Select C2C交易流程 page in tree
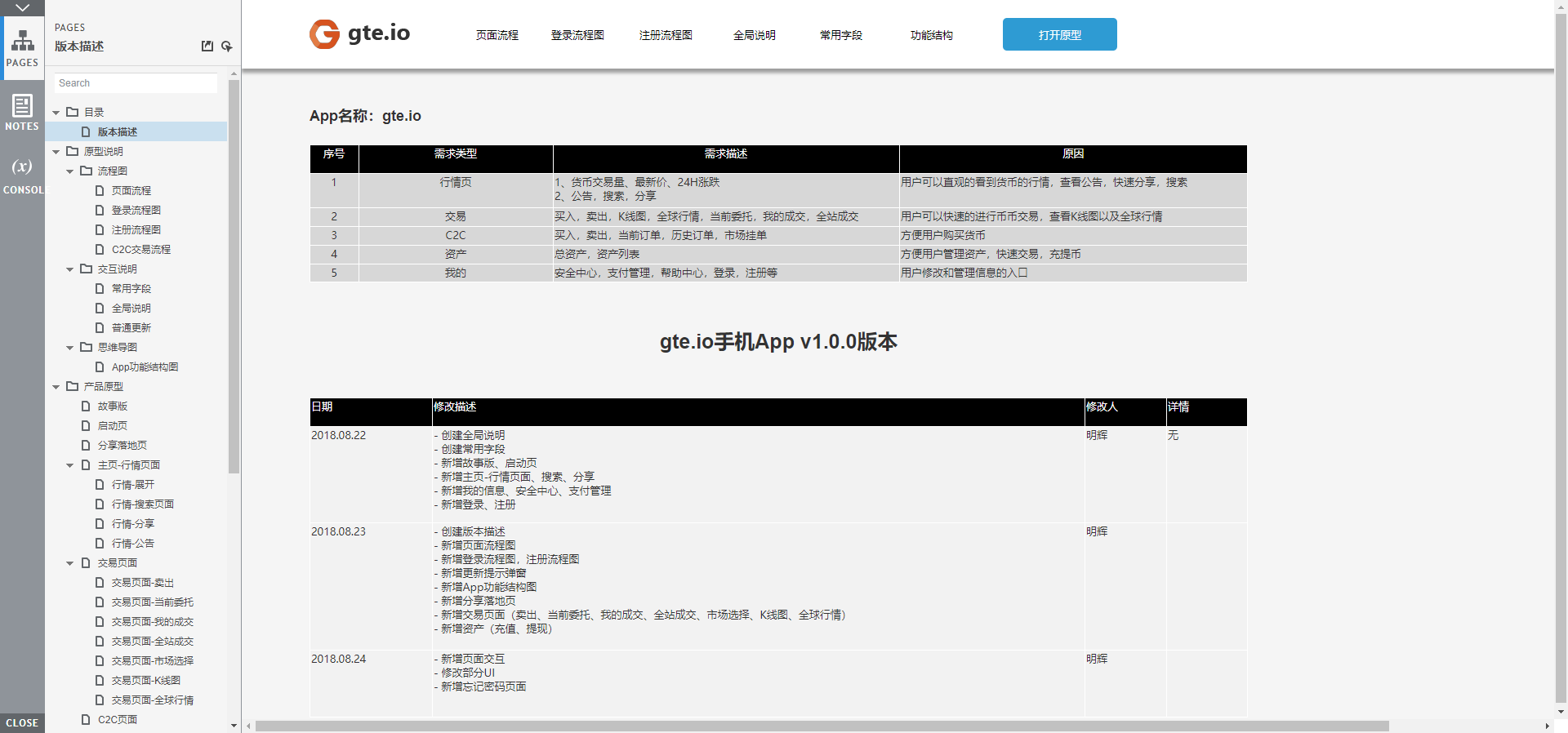The image size is (1568, 733). tap(141, 249)
